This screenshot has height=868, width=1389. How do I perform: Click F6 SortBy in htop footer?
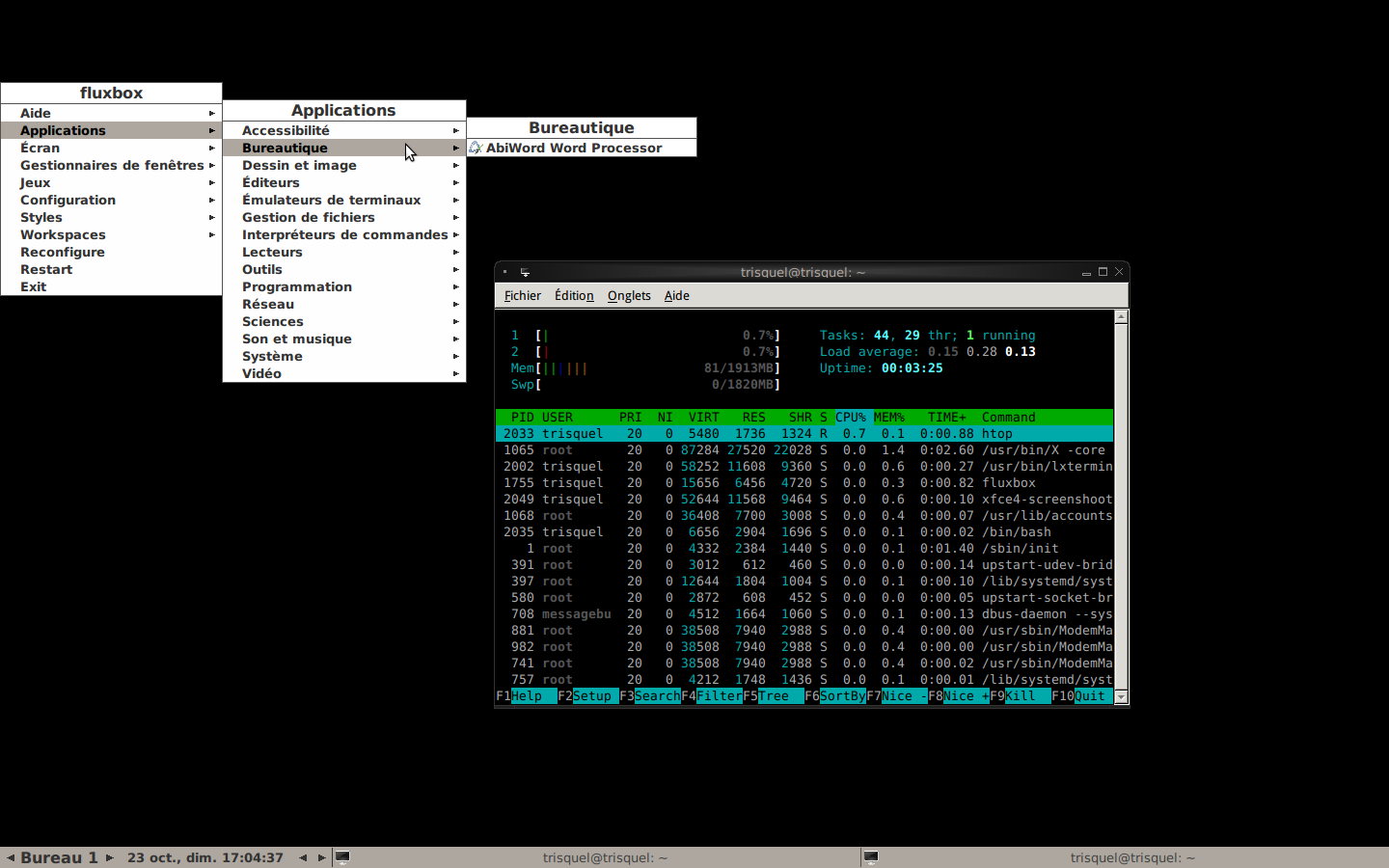tap(835, 696)
